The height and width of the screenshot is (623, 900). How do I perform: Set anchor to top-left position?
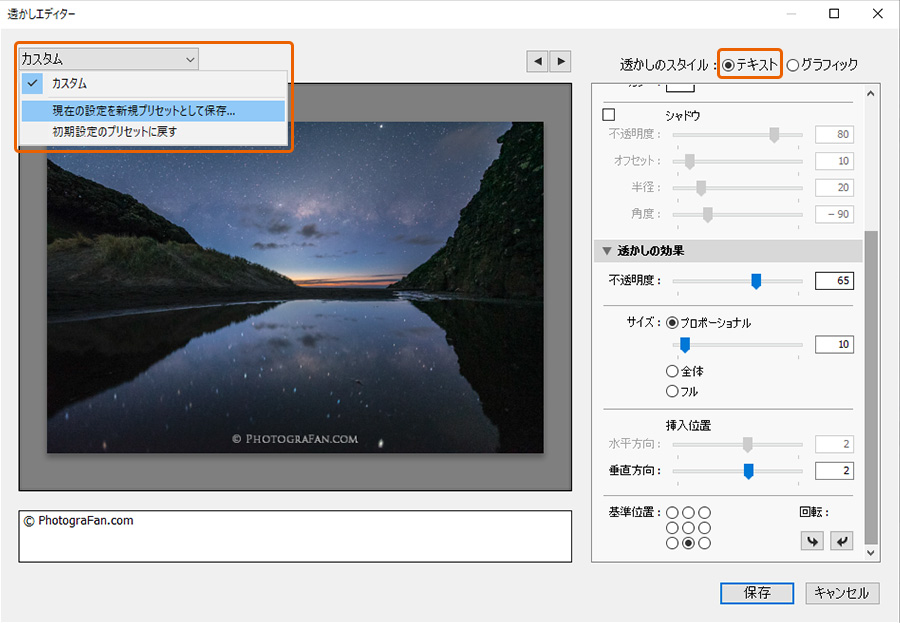pos(672,512)
